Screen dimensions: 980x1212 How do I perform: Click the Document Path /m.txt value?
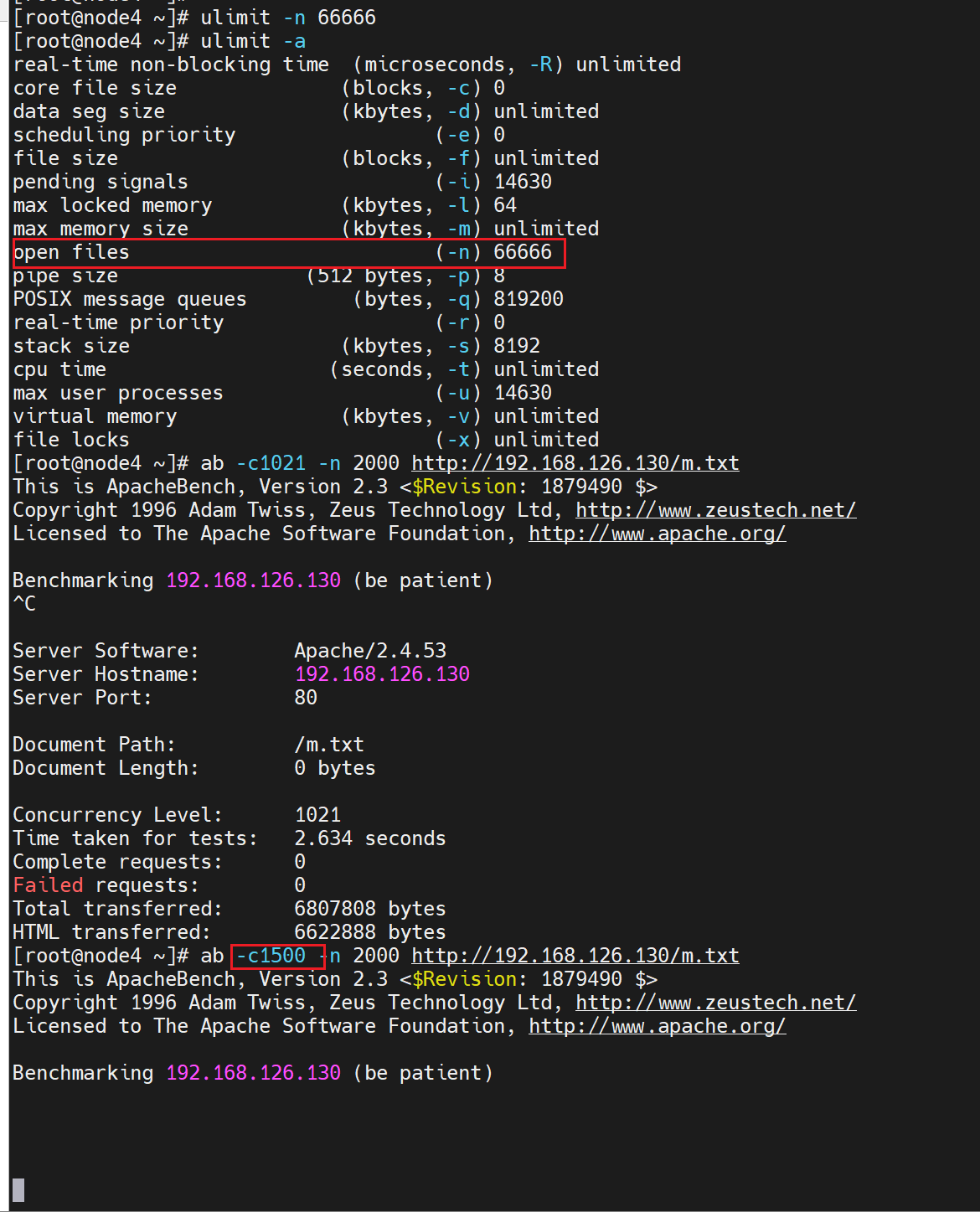[329, 745]
